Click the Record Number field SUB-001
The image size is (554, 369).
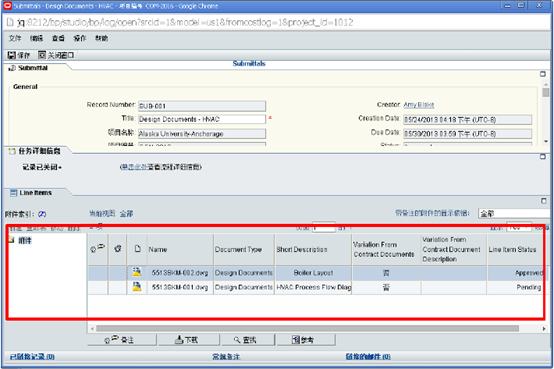[x=202, y=106]
